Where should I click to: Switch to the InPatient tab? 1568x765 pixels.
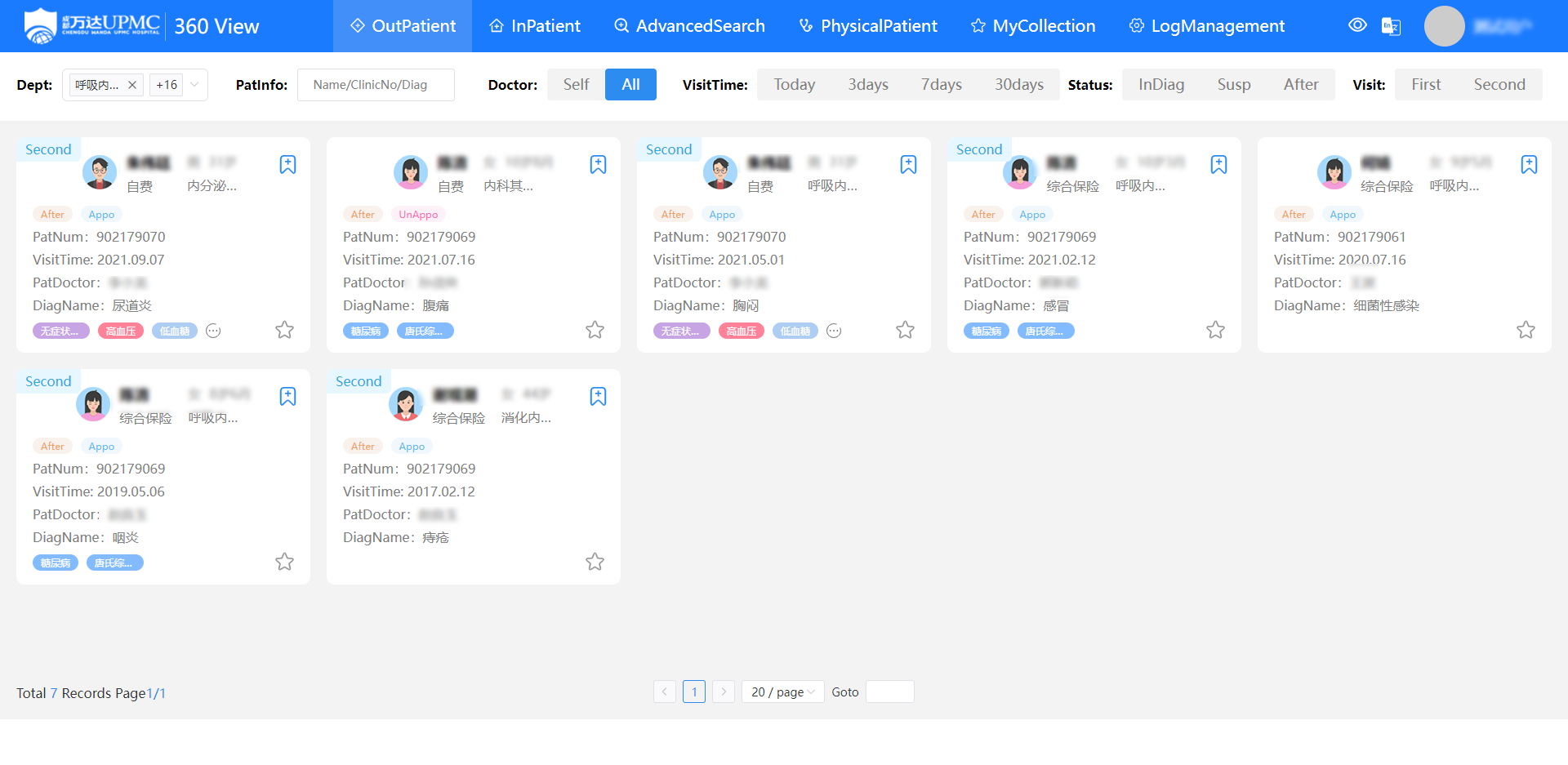point(535,26)
